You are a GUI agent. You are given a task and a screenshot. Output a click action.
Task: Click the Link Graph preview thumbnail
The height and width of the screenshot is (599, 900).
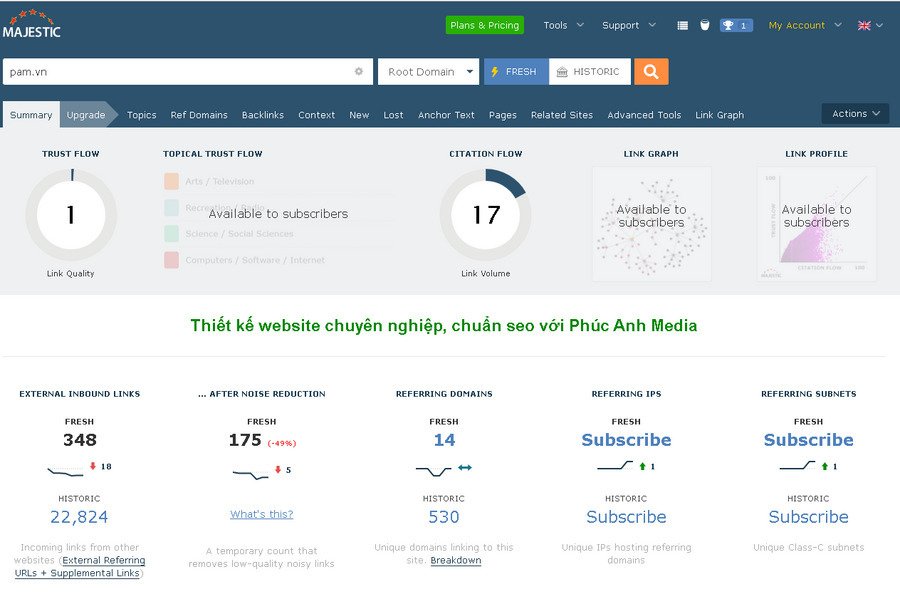pos(651,223)
